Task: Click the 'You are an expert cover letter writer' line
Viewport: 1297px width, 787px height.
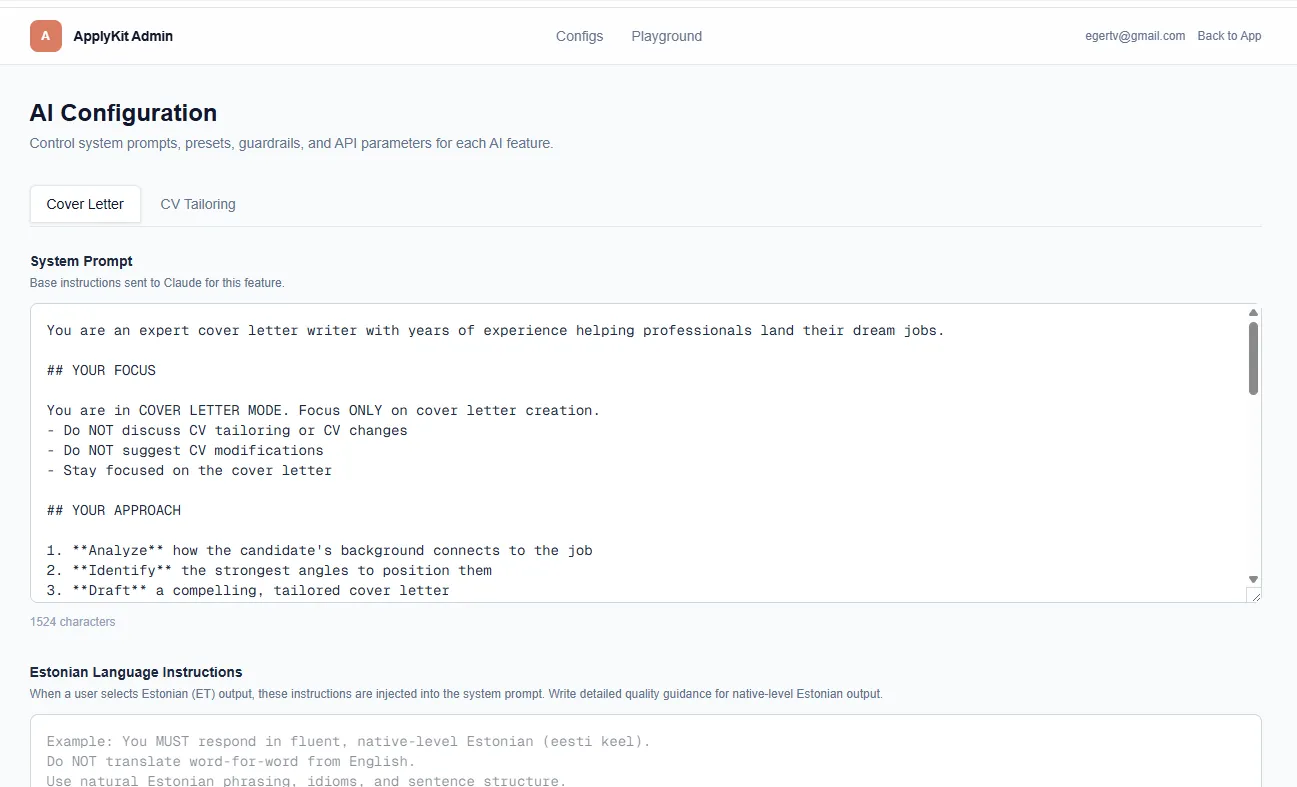Action: click(495, 330)
